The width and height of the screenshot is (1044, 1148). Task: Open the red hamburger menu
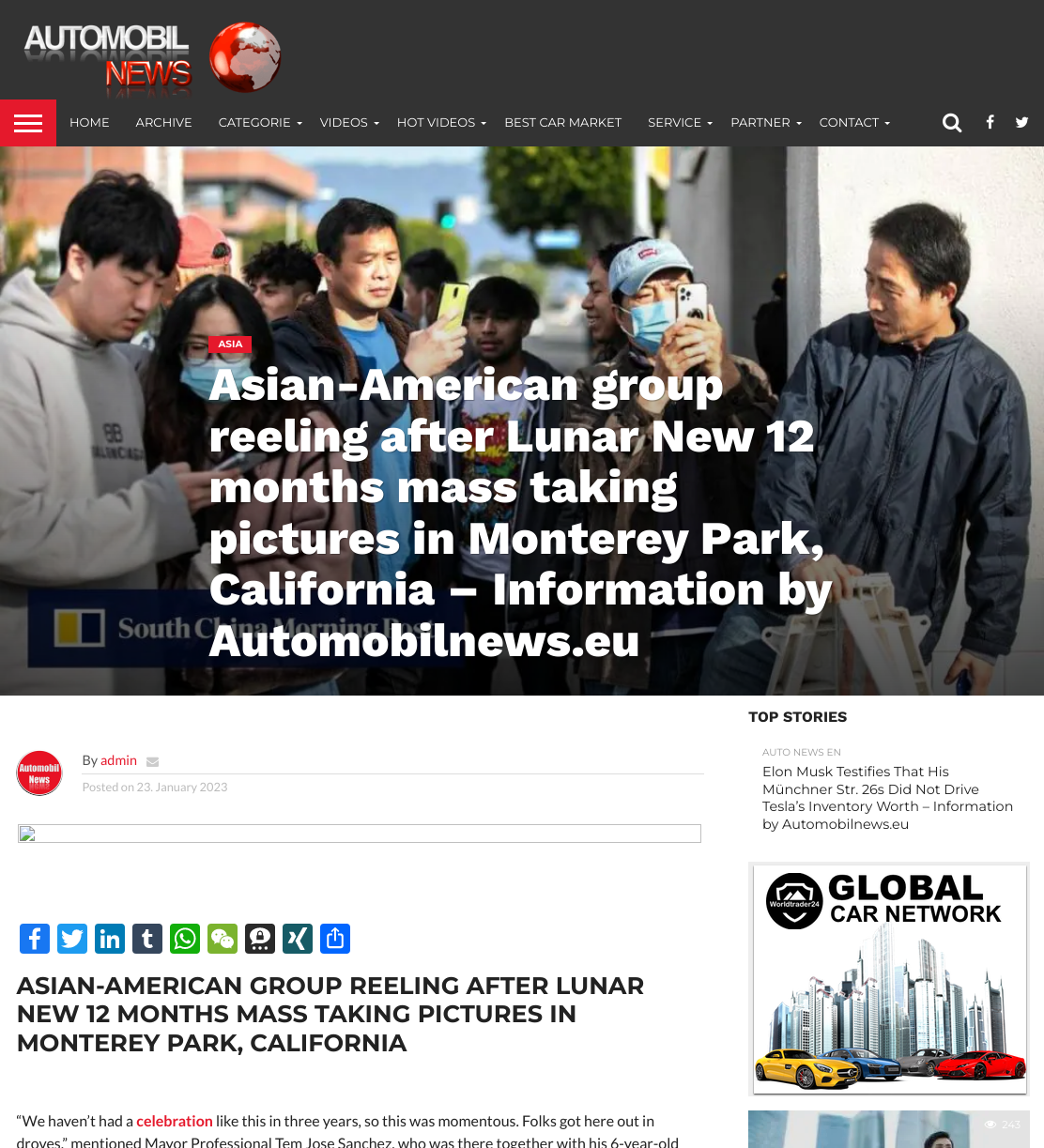(28, 123)
